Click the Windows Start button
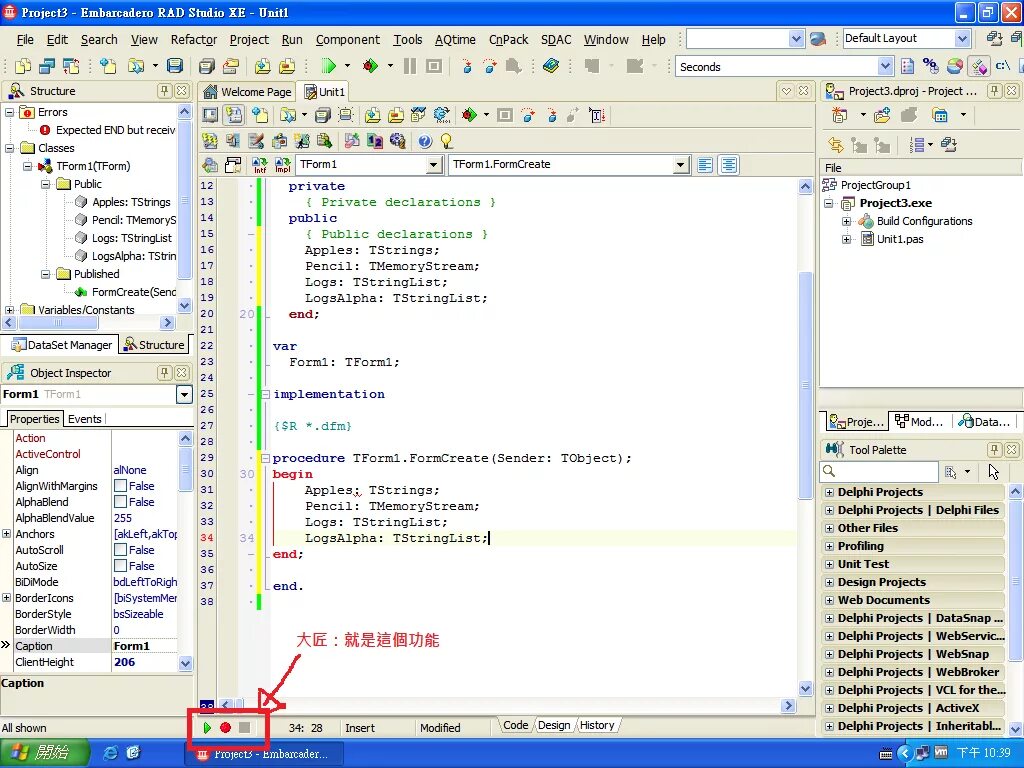This screenshot has height=768, width=1024. tap(42, 752)
